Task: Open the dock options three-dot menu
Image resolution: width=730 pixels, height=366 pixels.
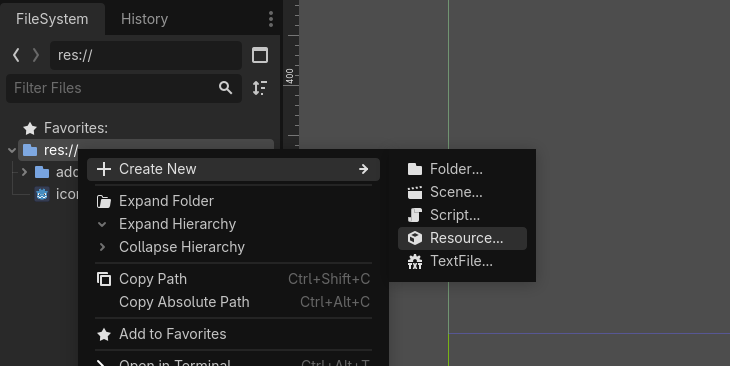Action: (x=271, y=19)
